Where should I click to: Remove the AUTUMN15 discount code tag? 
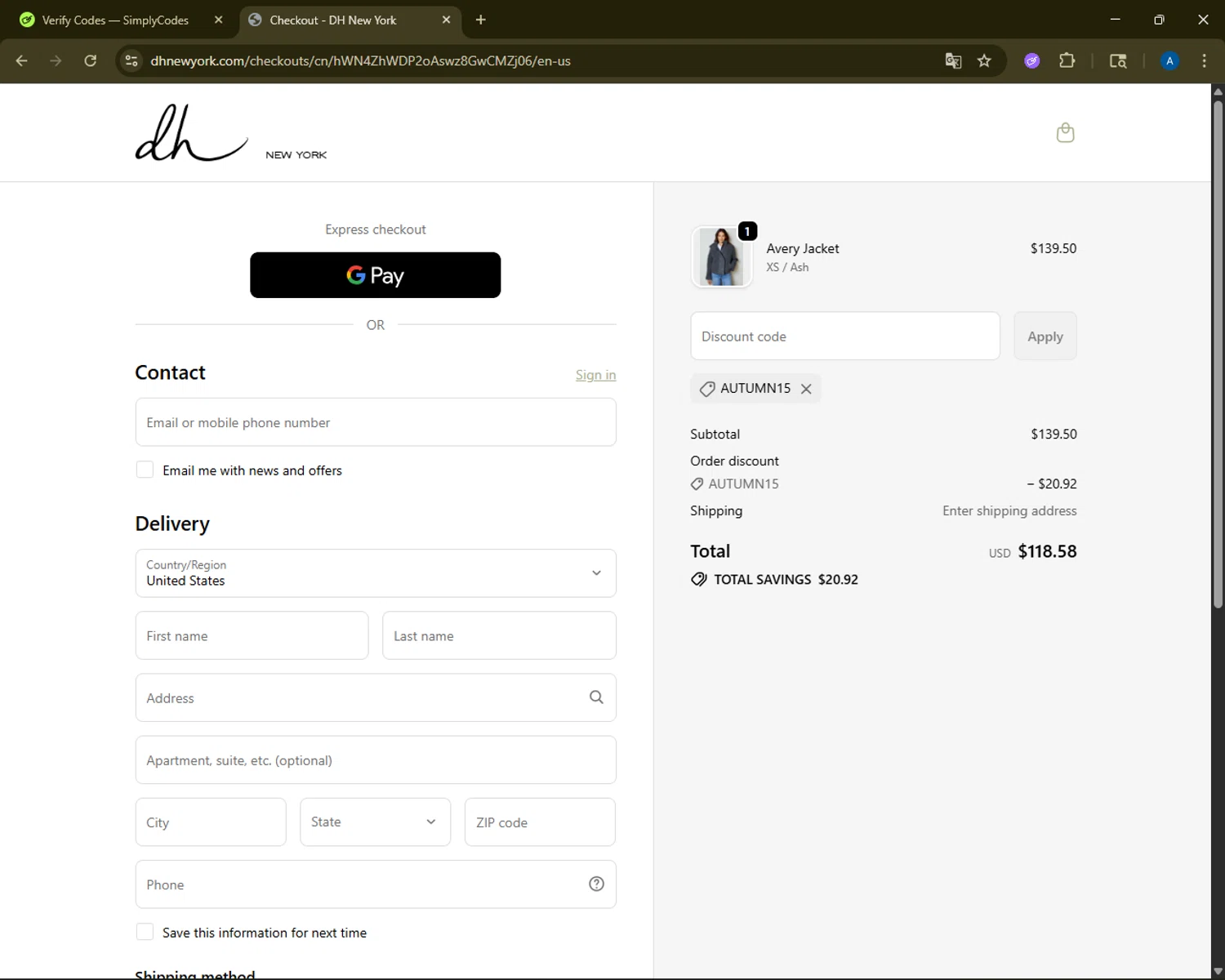click(806, 389)
